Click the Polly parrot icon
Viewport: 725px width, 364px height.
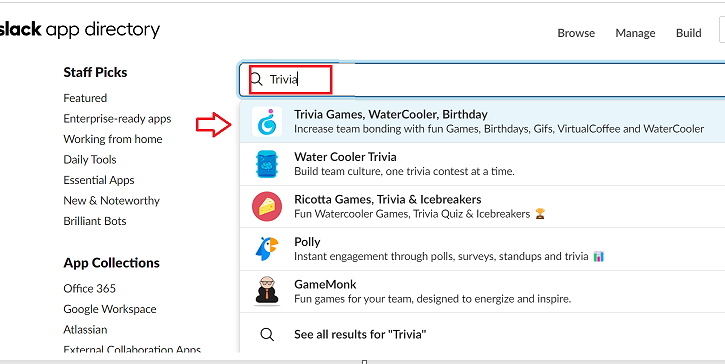[x=267, y=249]
